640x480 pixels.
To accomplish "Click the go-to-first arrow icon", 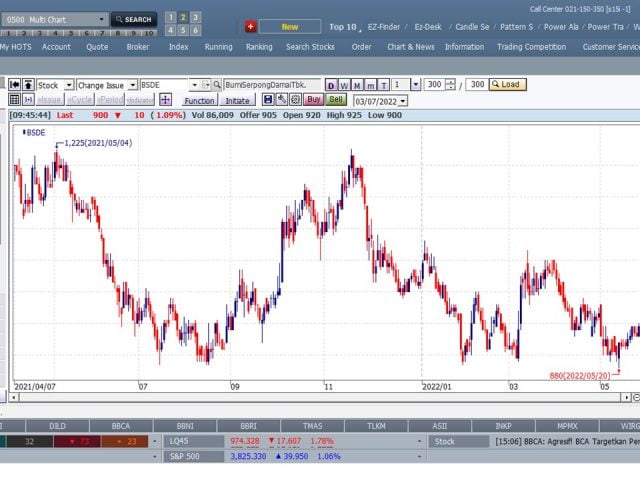I will click(14, 85).
